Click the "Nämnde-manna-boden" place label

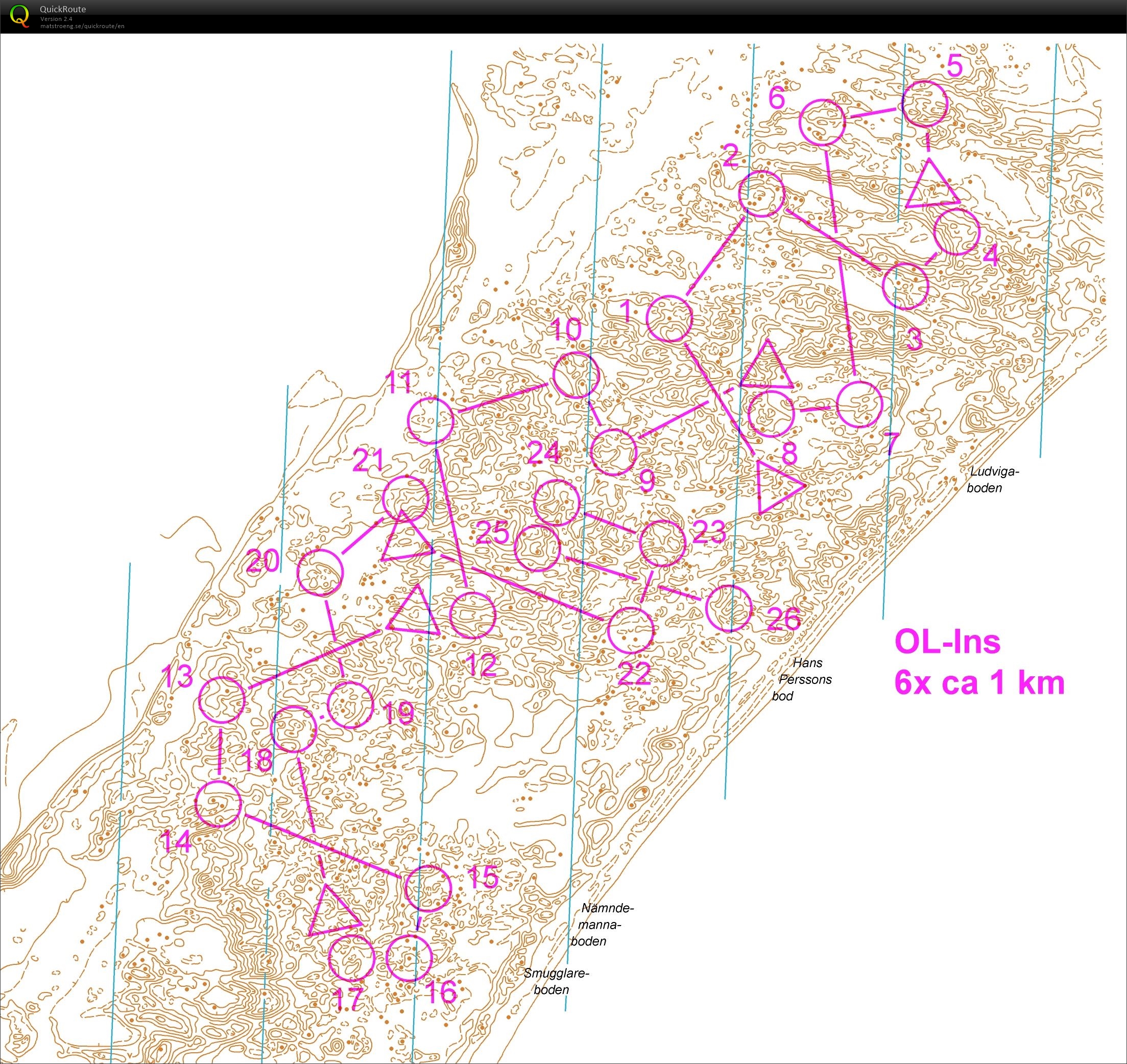pos(602,925)
